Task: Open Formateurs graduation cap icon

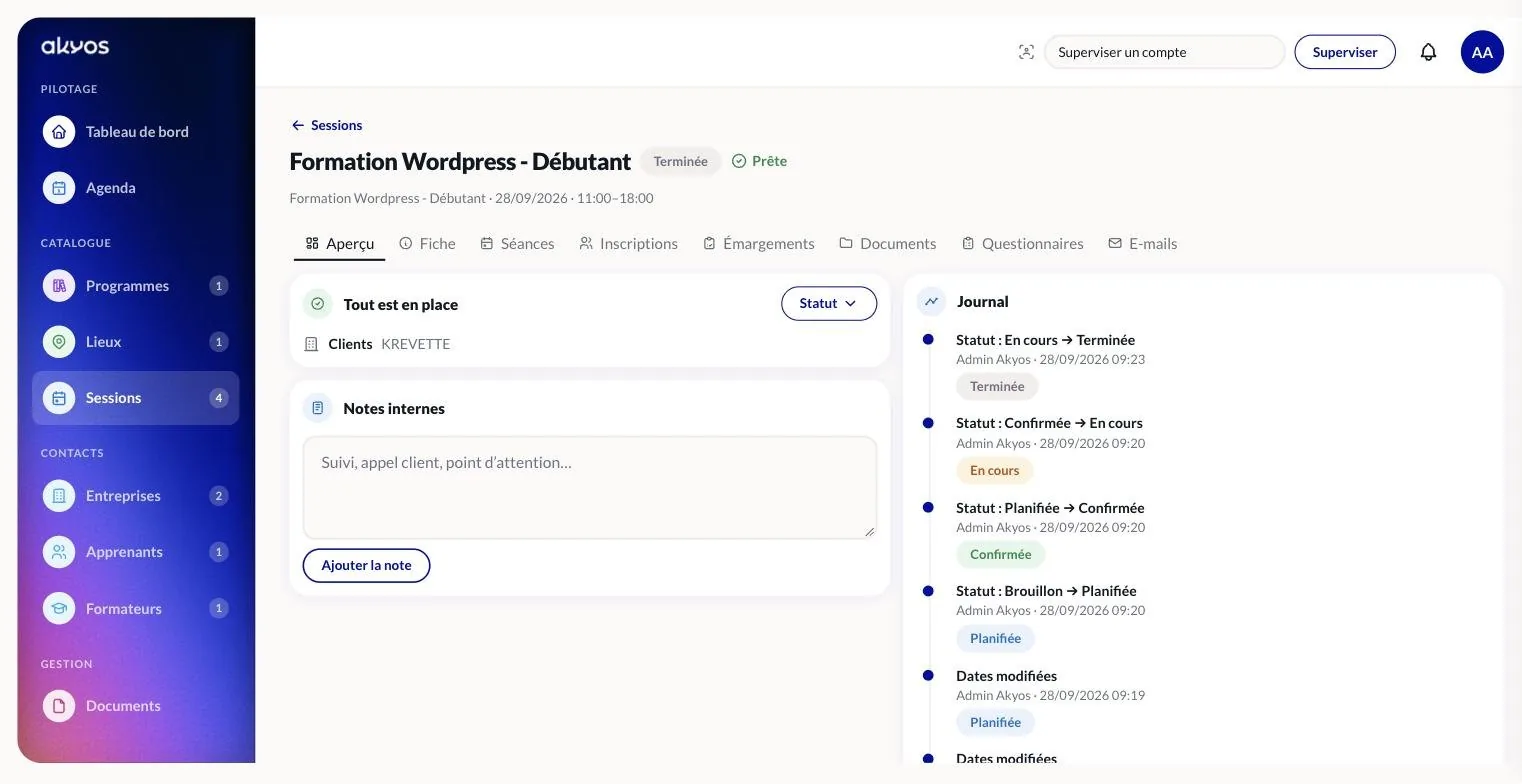Action: tap(59, 608)
